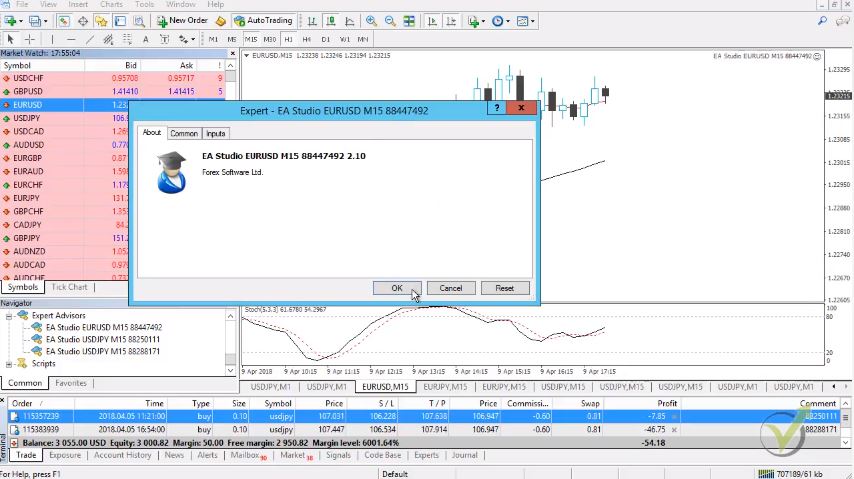Image resolution: width=854 pixels, height=479 pixels.
Task: Open the search magnifier icon at top right
Action: tap(822, 21)
